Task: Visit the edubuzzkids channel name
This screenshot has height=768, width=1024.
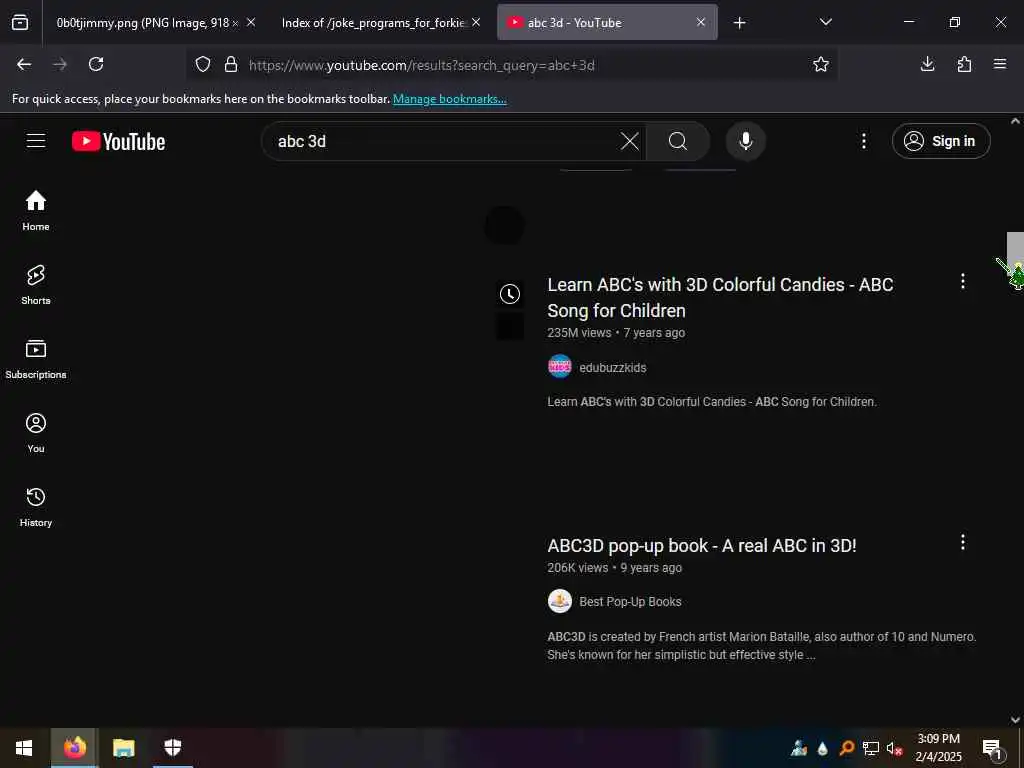Action: pos(613,368)
